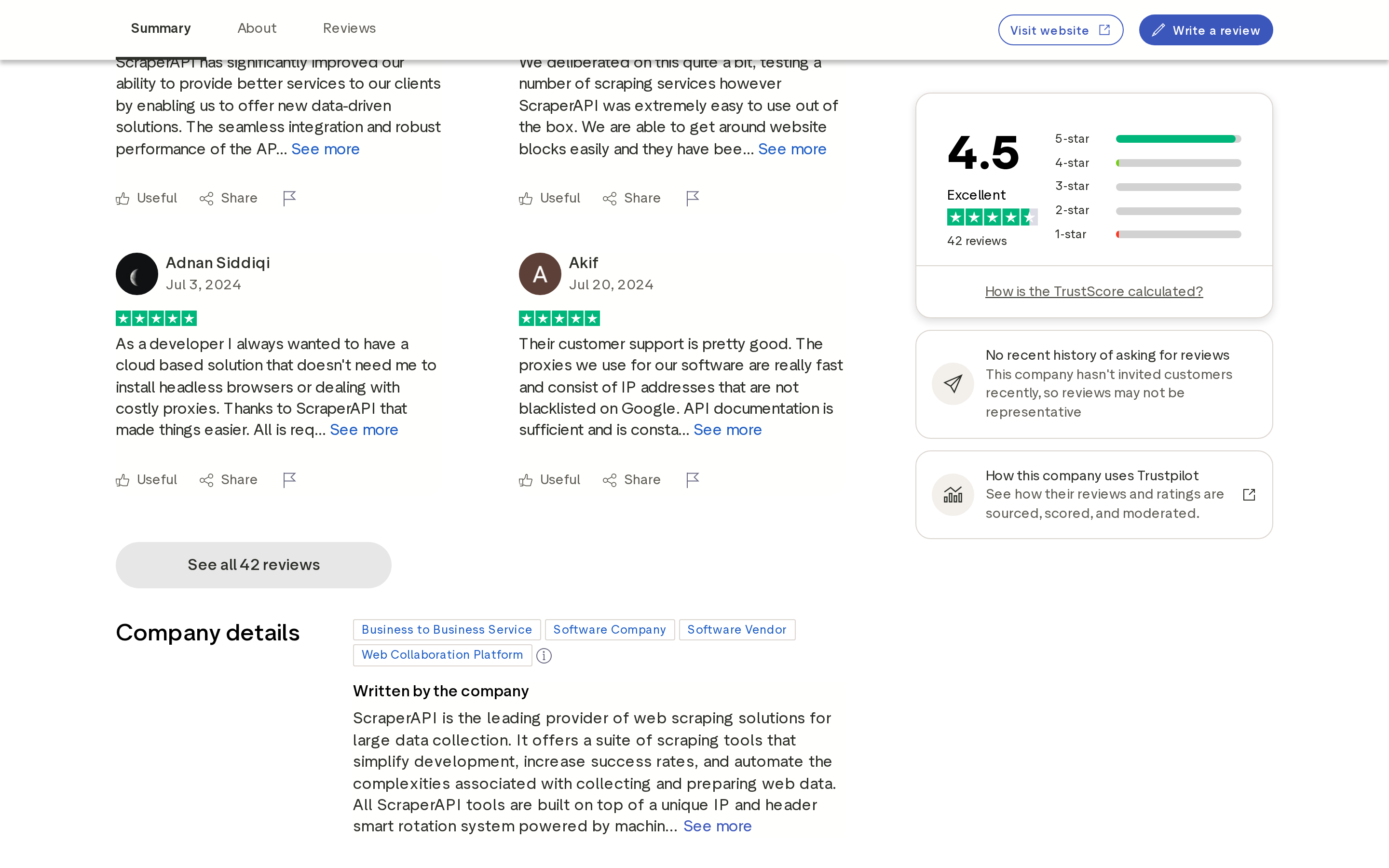Click the five-star rating on Adnan Siddiqi's review

click(156, 319)
